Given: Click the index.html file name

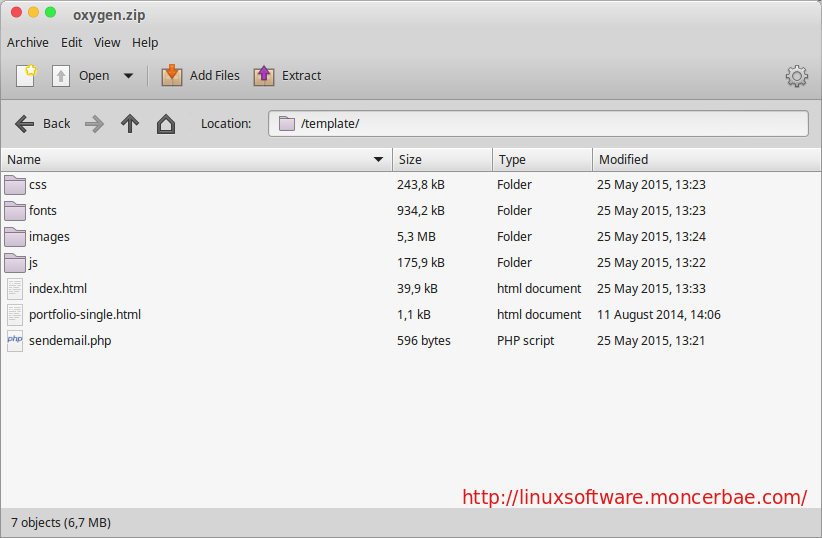Looking at the screenshot, I should click(58, 288).
